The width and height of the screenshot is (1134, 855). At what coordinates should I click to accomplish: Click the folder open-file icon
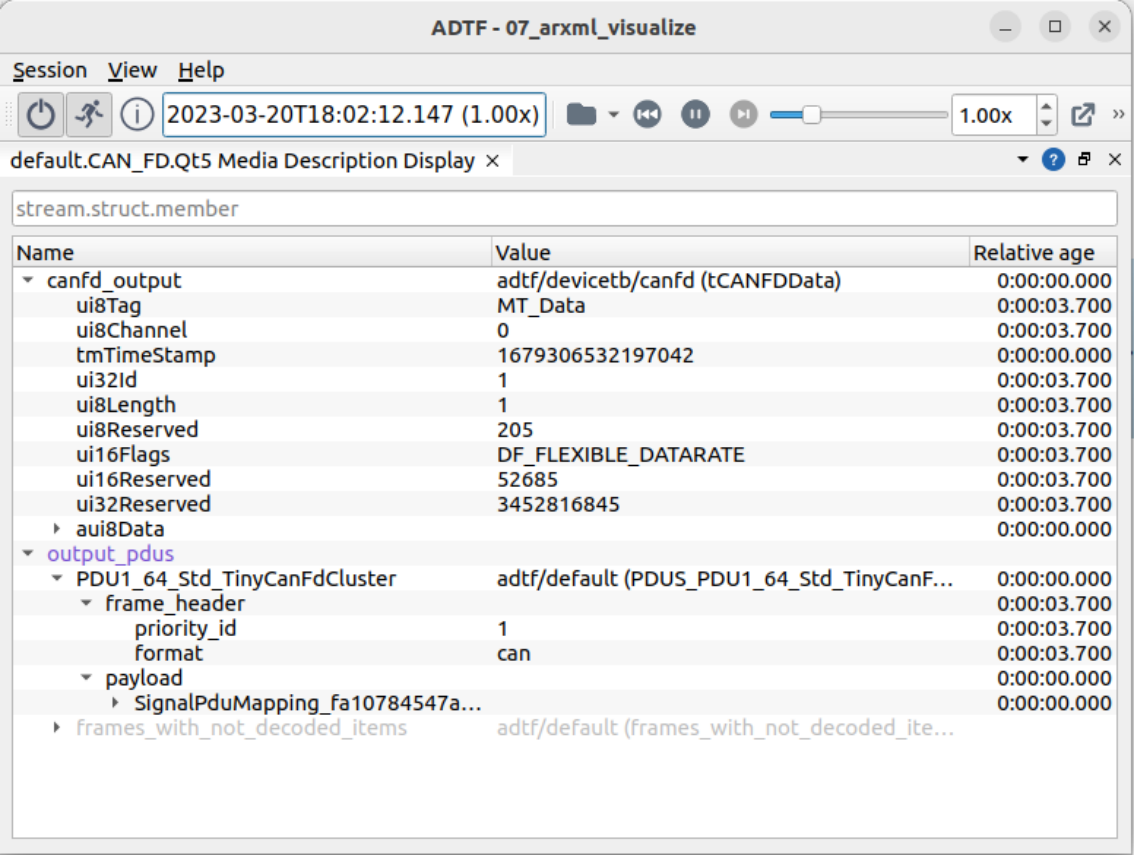point(581,115)
